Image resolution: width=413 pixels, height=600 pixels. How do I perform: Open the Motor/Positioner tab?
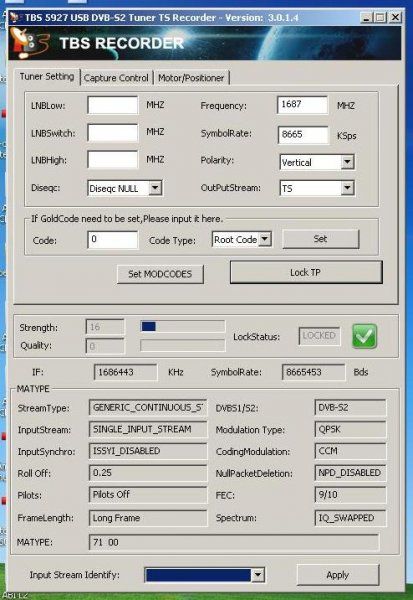(191, 78)
